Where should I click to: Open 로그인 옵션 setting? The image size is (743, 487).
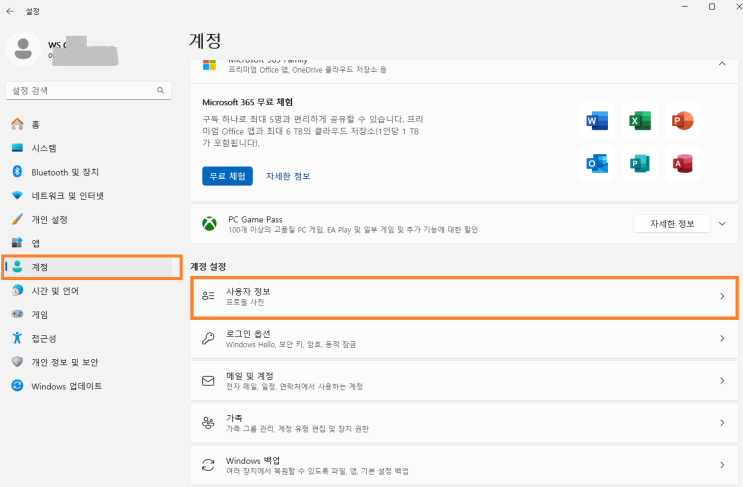pyautogui.click(x=464, y=338)
